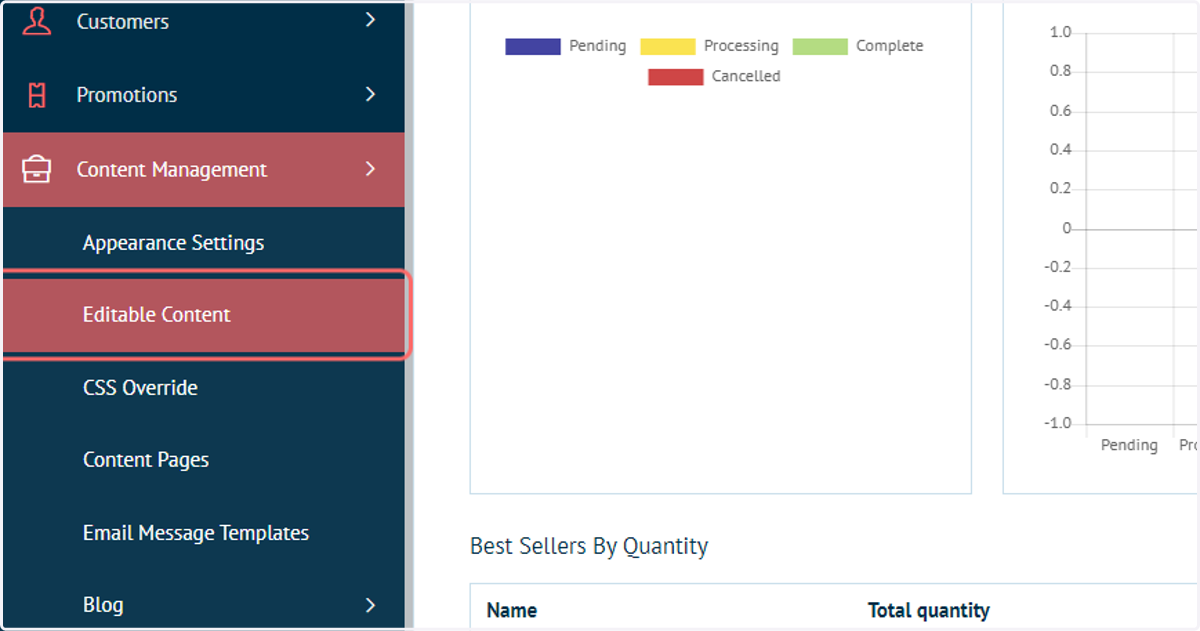1200x631 pixels.
Task: Expand the Blog submenu chevron
Action: [370, 605]
